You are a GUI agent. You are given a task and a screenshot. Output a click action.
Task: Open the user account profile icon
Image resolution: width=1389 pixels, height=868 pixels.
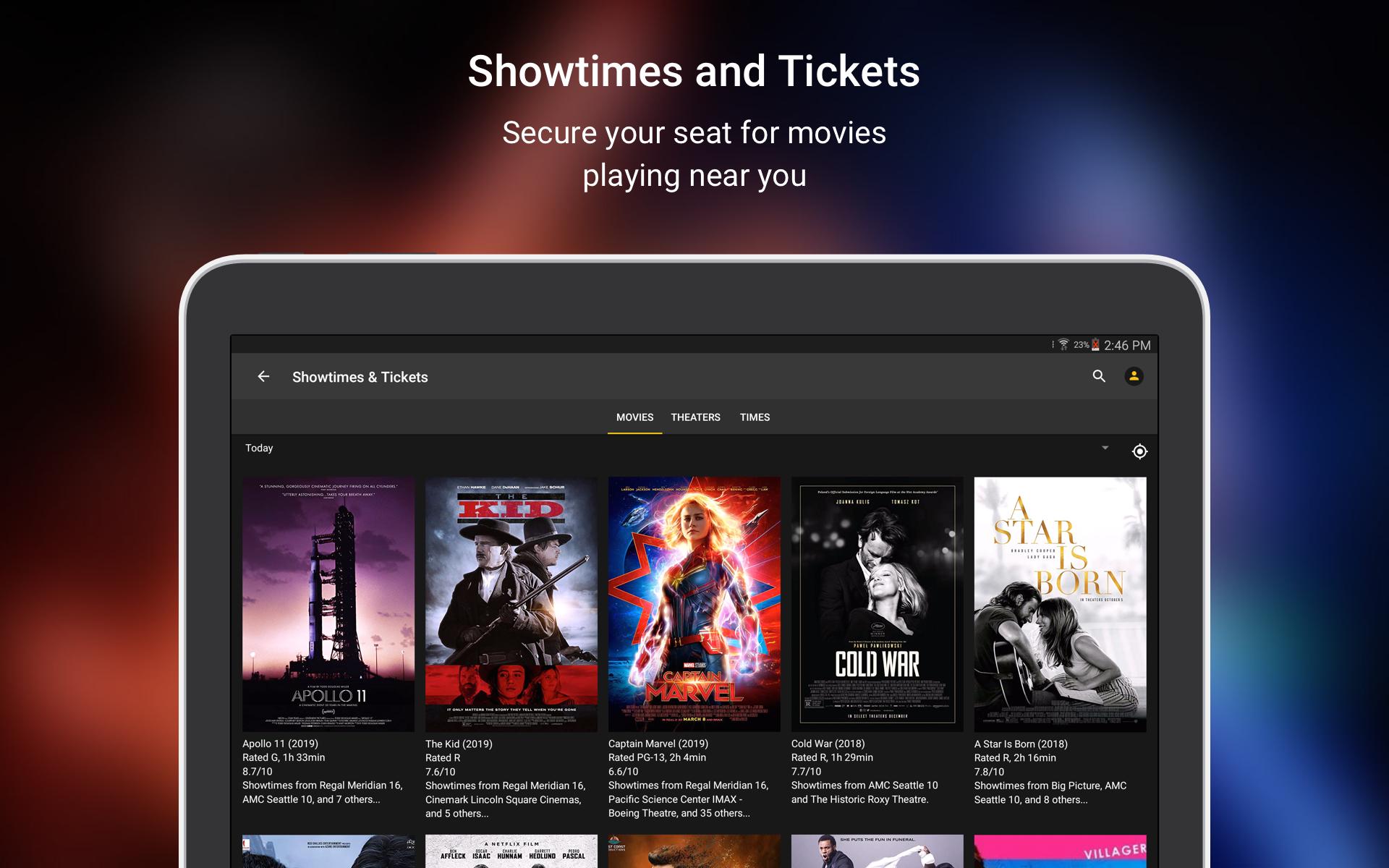pos(1134,376)
